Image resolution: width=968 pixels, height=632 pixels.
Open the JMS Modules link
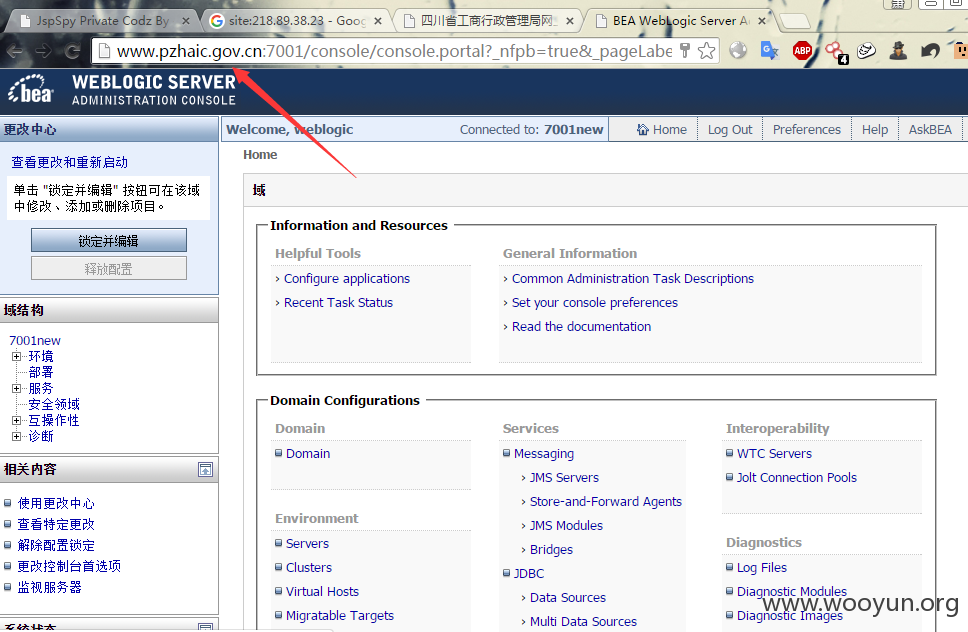[x=566, y=526]
